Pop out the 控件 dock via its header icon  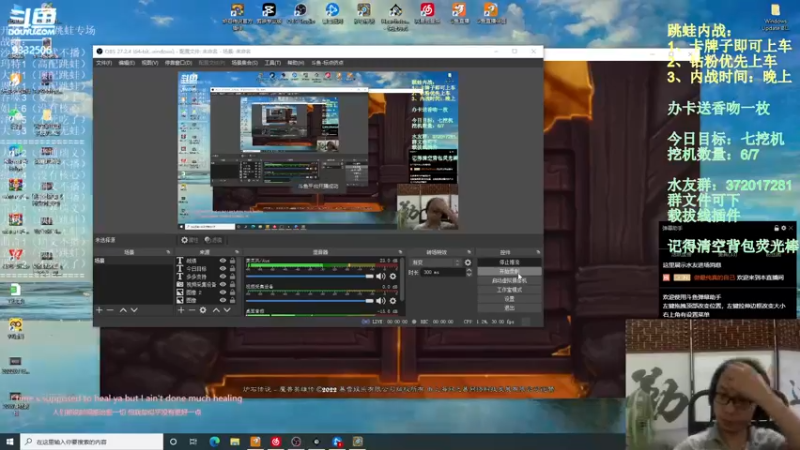point(538,252)
